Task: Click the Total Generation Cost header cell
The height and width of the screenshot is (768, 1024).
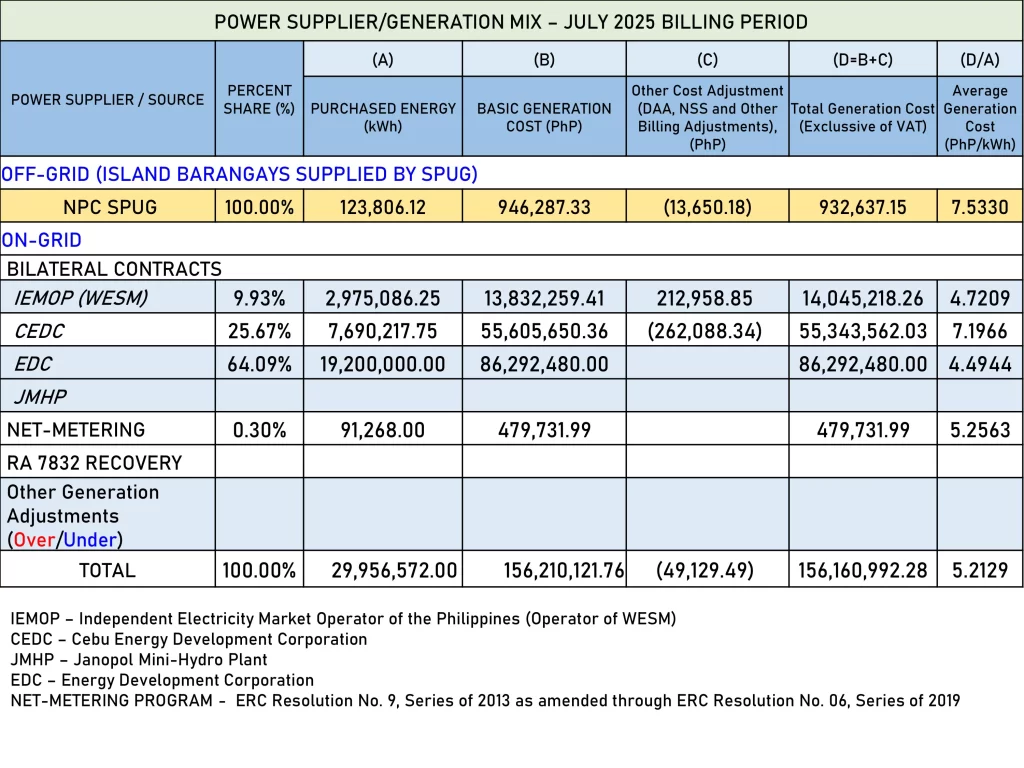Action: 862,117
